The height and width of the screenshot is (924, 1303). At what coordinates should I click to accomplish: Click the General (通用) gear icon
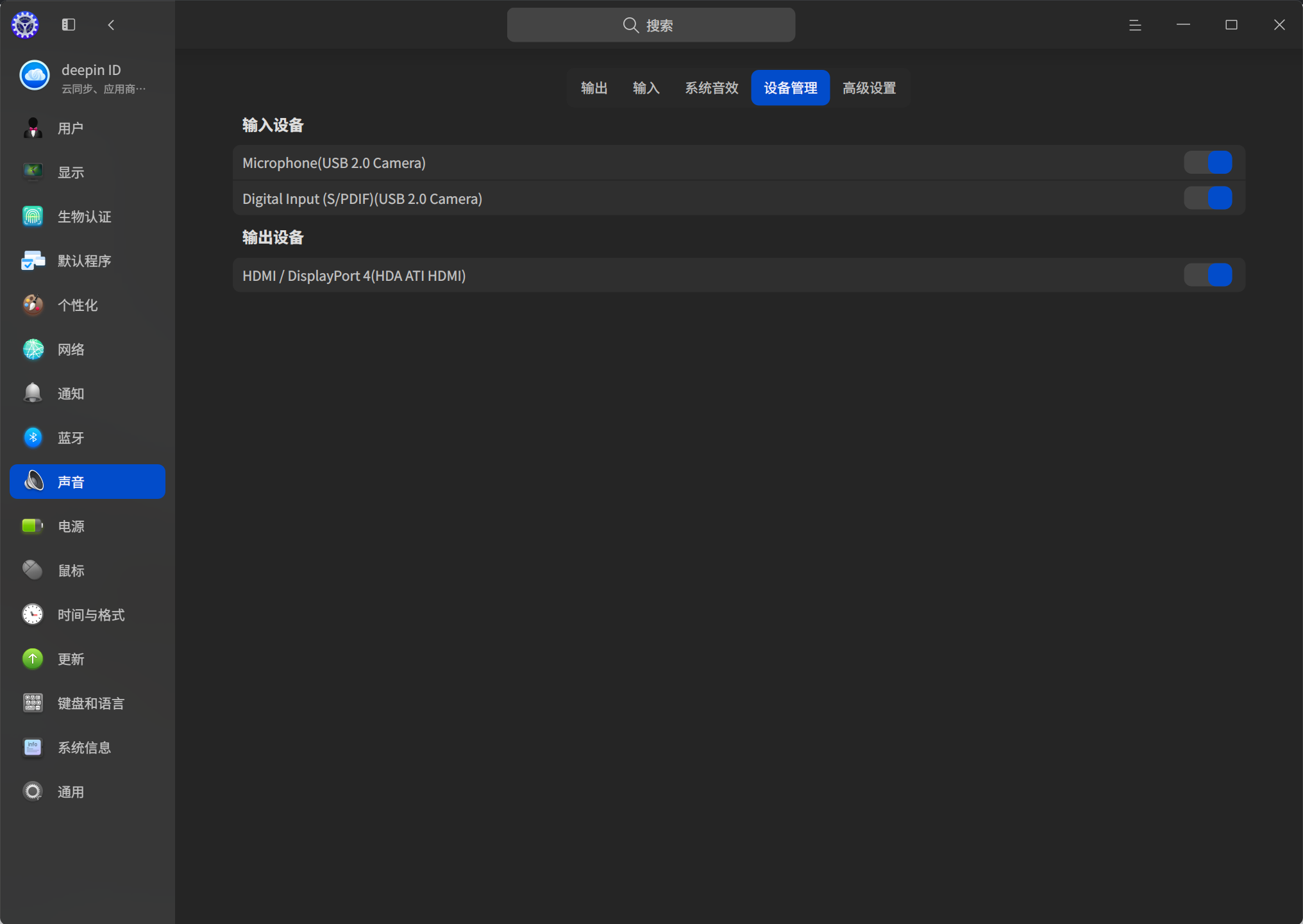tap(33, 791)
